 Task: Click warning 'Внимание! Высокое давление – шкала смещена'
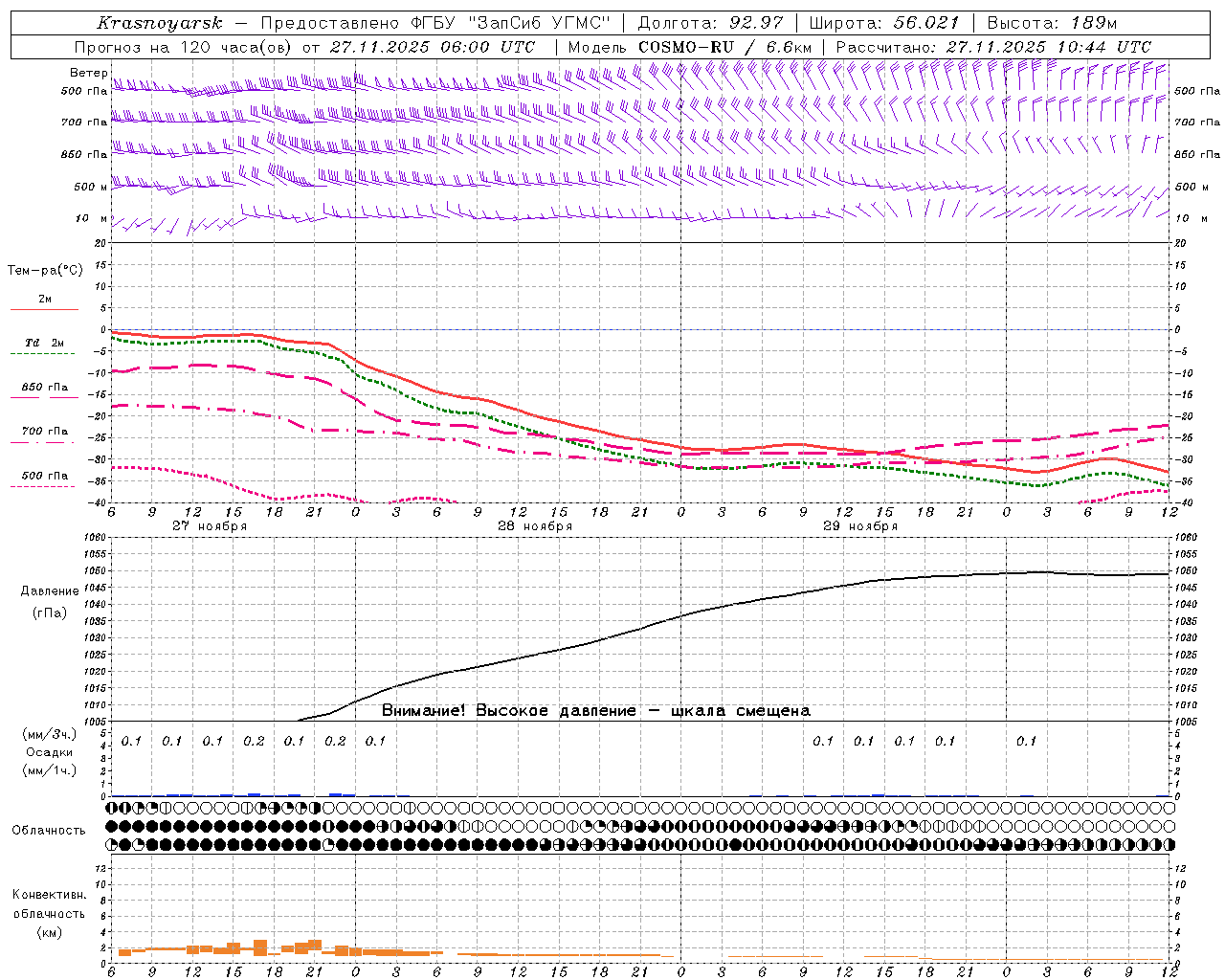[596, 711]
